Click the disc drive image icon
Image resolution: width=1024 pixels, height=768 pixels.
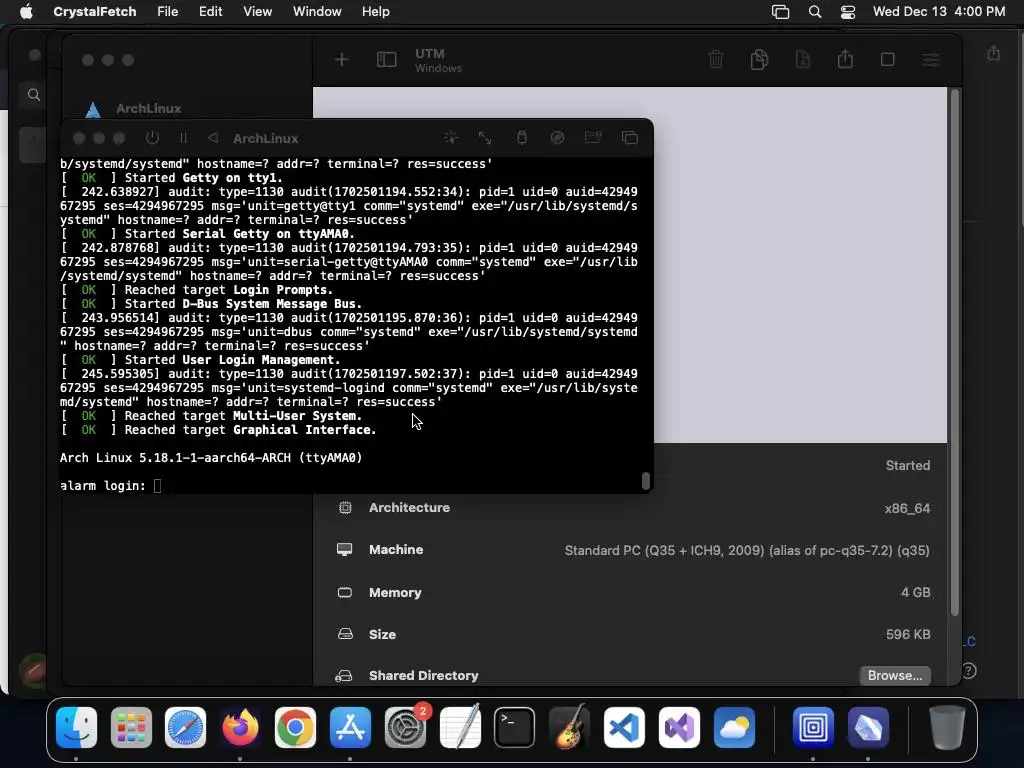557,137
